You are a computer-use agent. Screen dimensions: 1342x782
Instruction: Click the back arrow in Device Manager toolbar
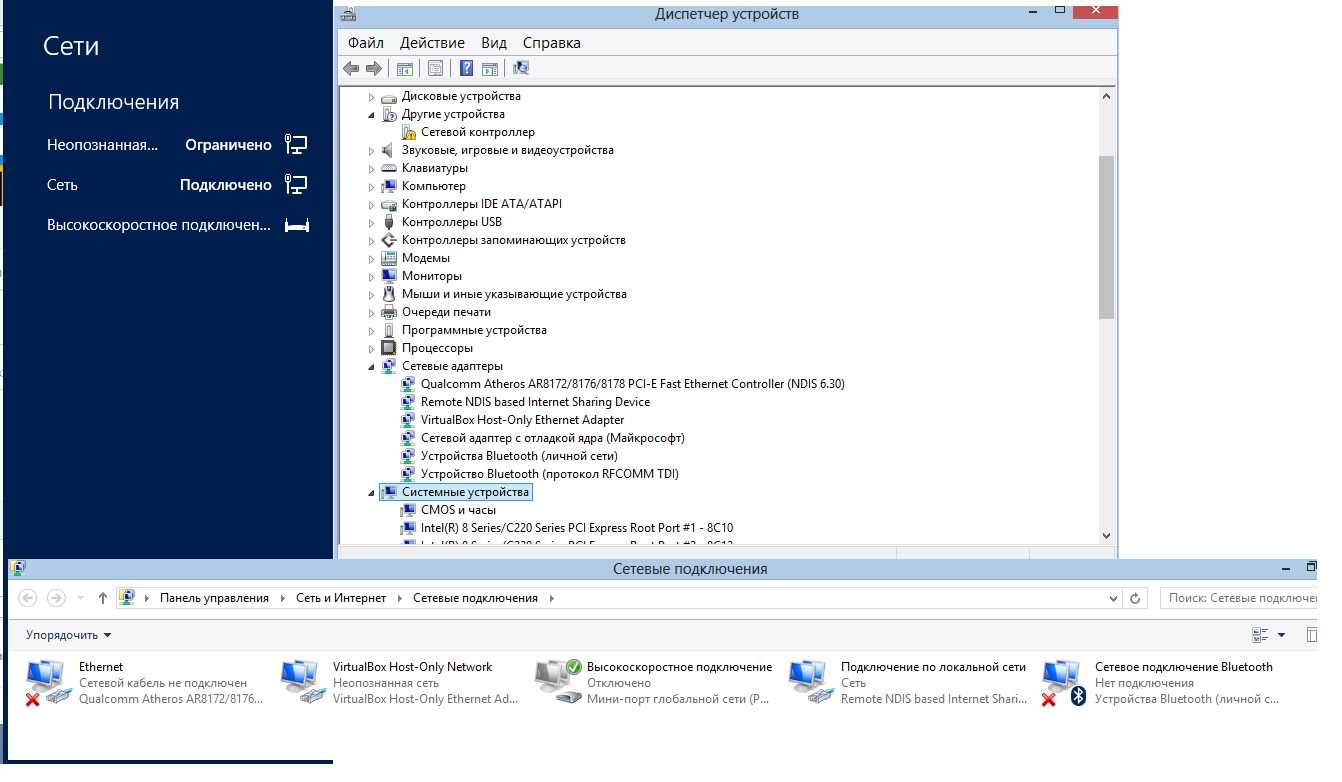[351, 69]
